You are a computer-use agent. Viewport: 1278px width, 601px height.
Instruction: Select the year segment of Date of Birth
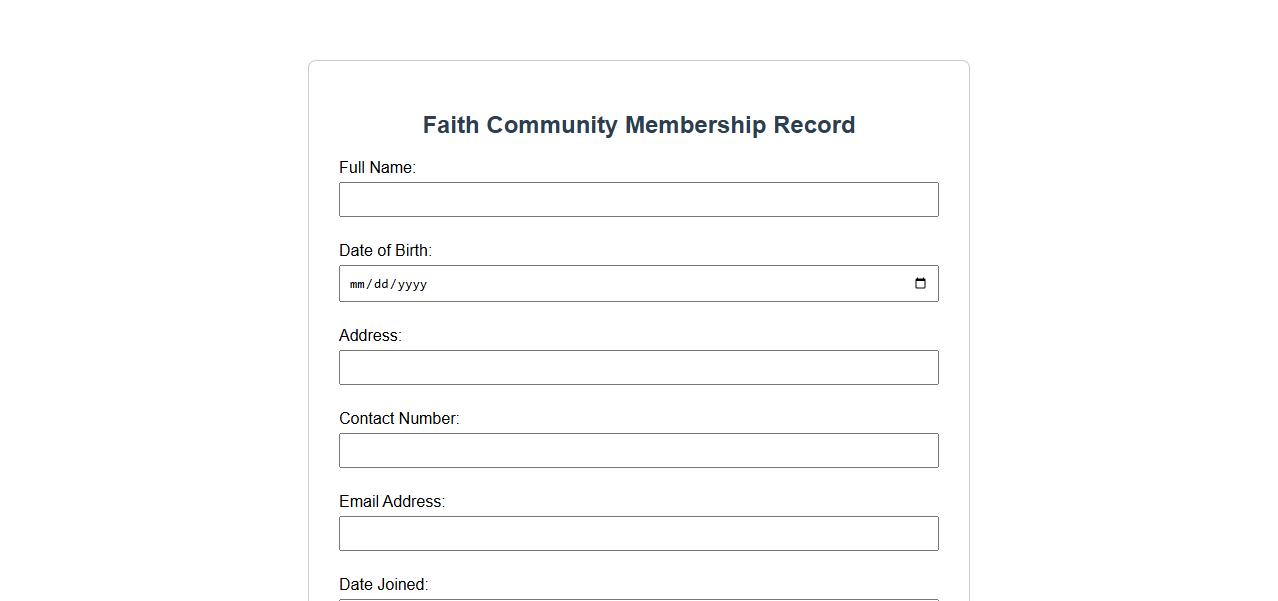[411, 285]
